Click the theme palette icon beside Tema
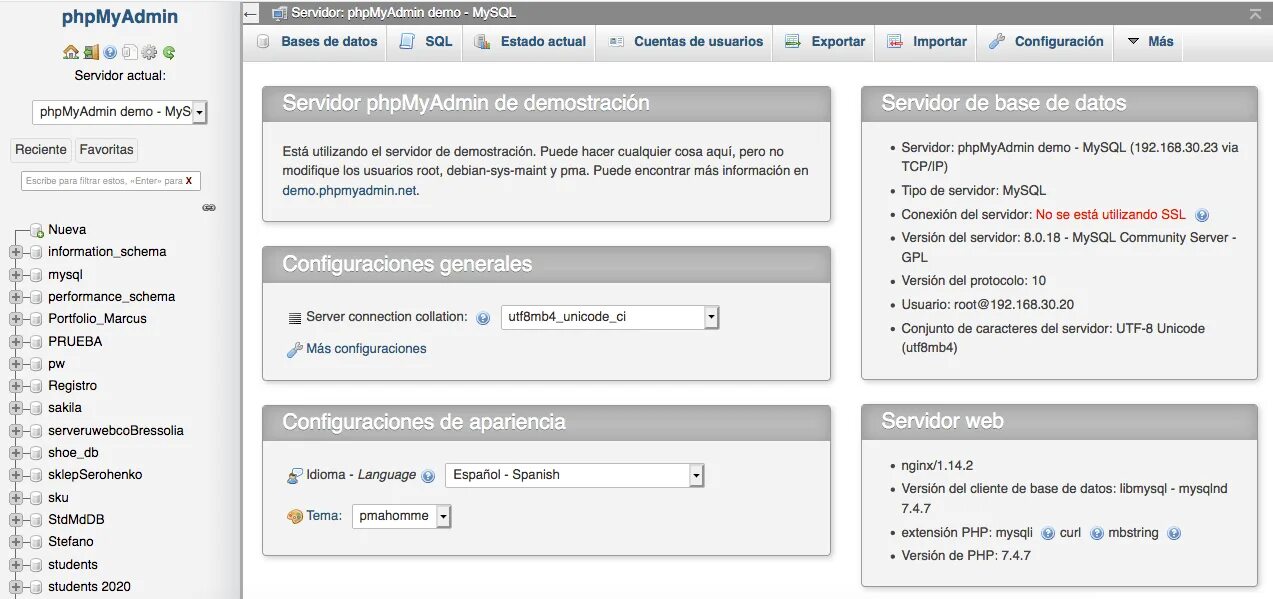 [294, 517]
